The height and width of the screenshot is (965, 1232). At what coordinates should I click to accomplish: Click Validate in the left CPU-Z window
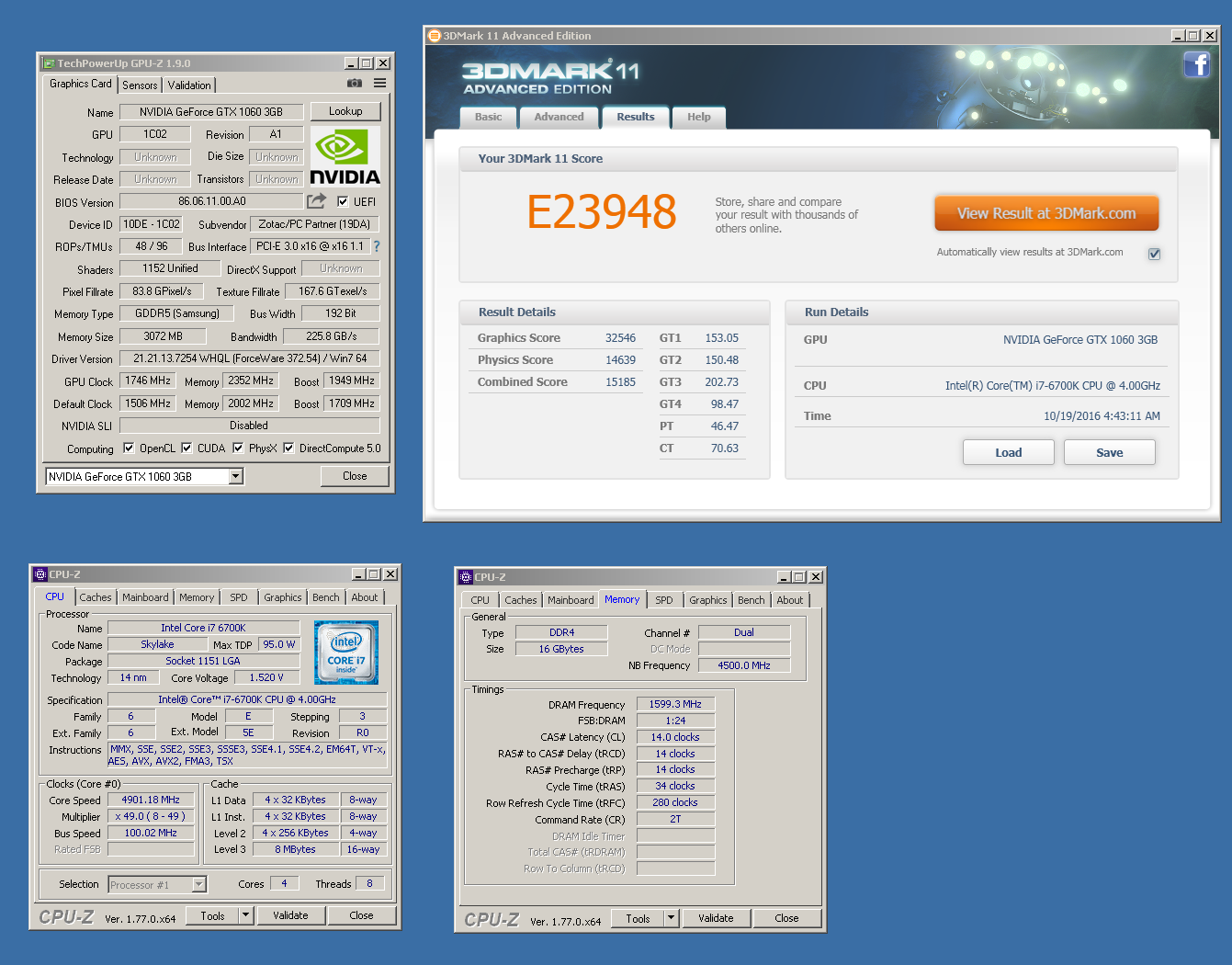pyautogui.click(x=290, y=915)
